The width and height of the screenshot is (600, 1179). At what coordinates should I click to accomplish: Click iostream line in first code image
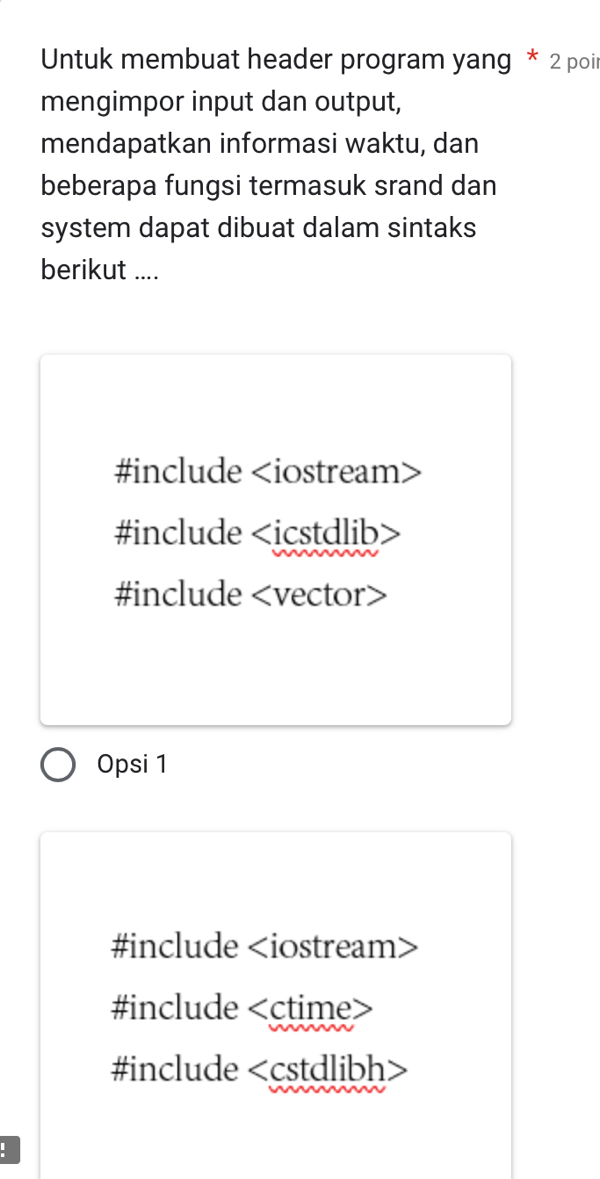(x=269, y=470)
